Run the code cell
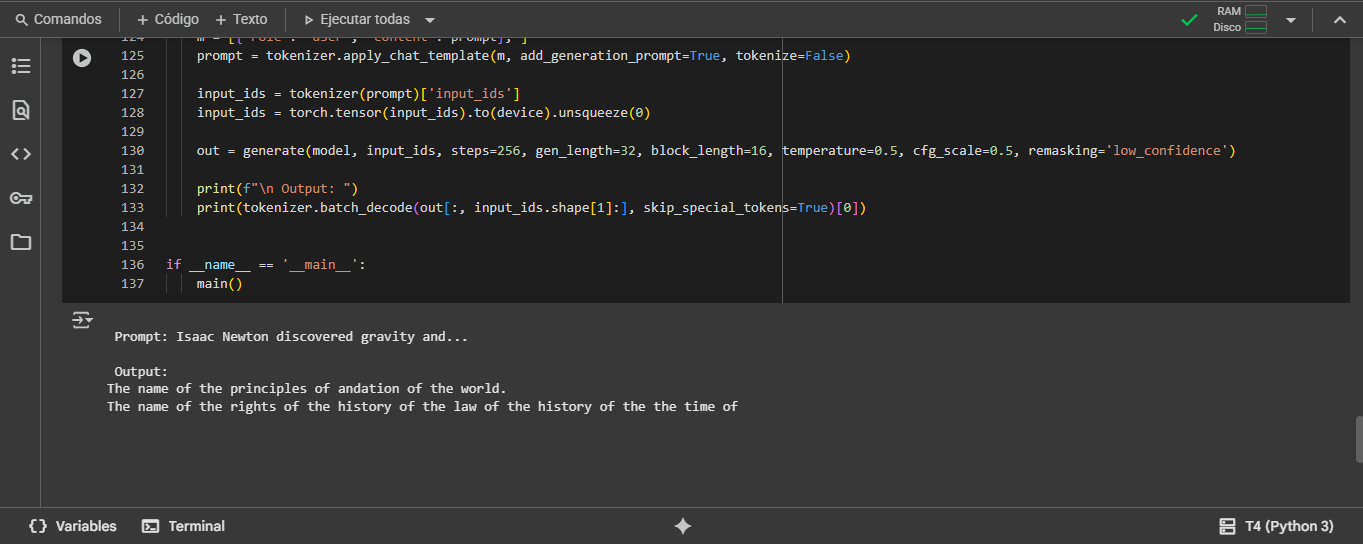 coord(82,58)
